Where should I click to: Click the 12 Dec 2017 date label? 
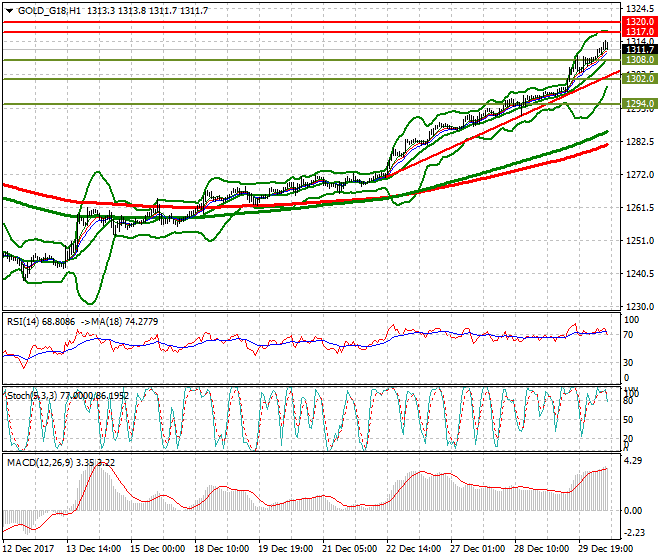click(29, 549)
